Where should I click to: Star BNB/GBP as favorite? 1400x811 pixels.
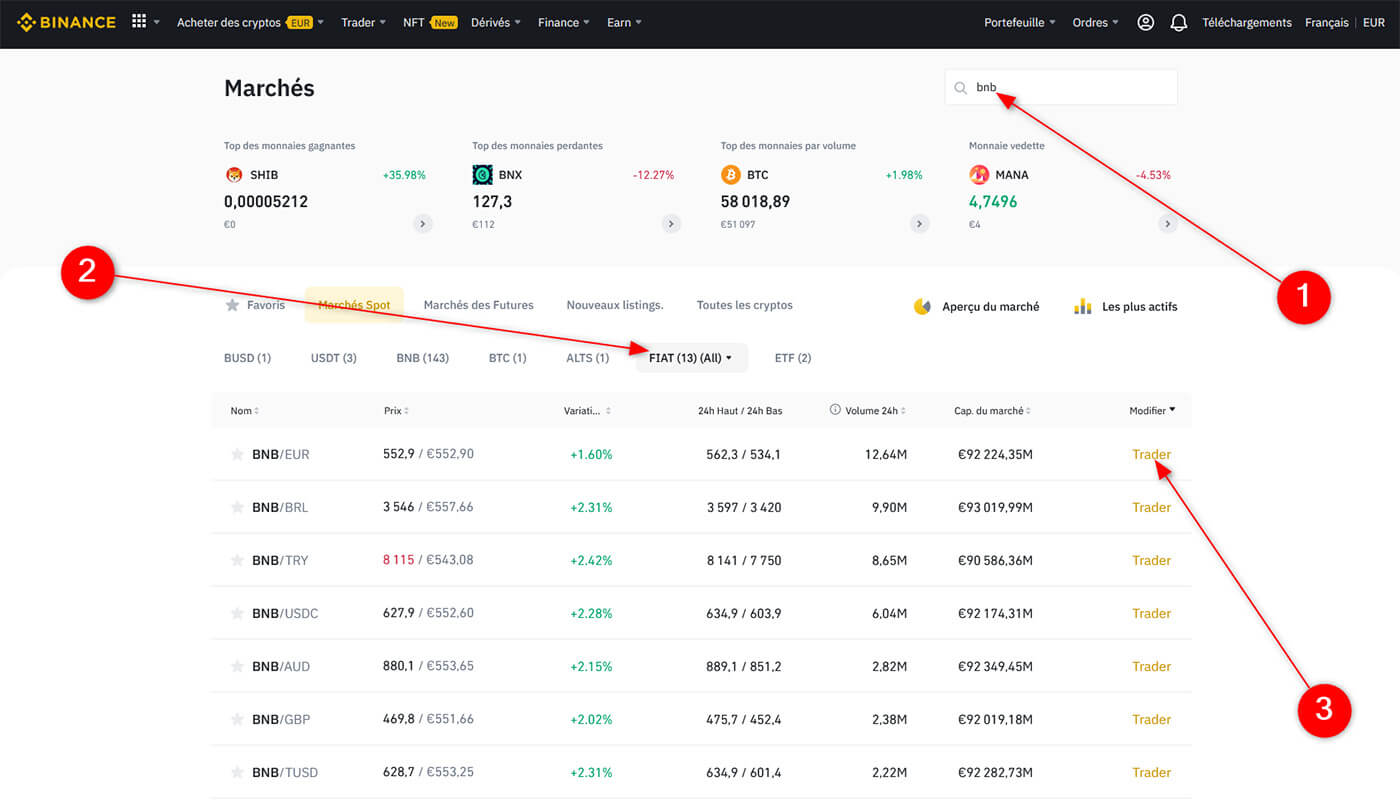coord(237,719)
